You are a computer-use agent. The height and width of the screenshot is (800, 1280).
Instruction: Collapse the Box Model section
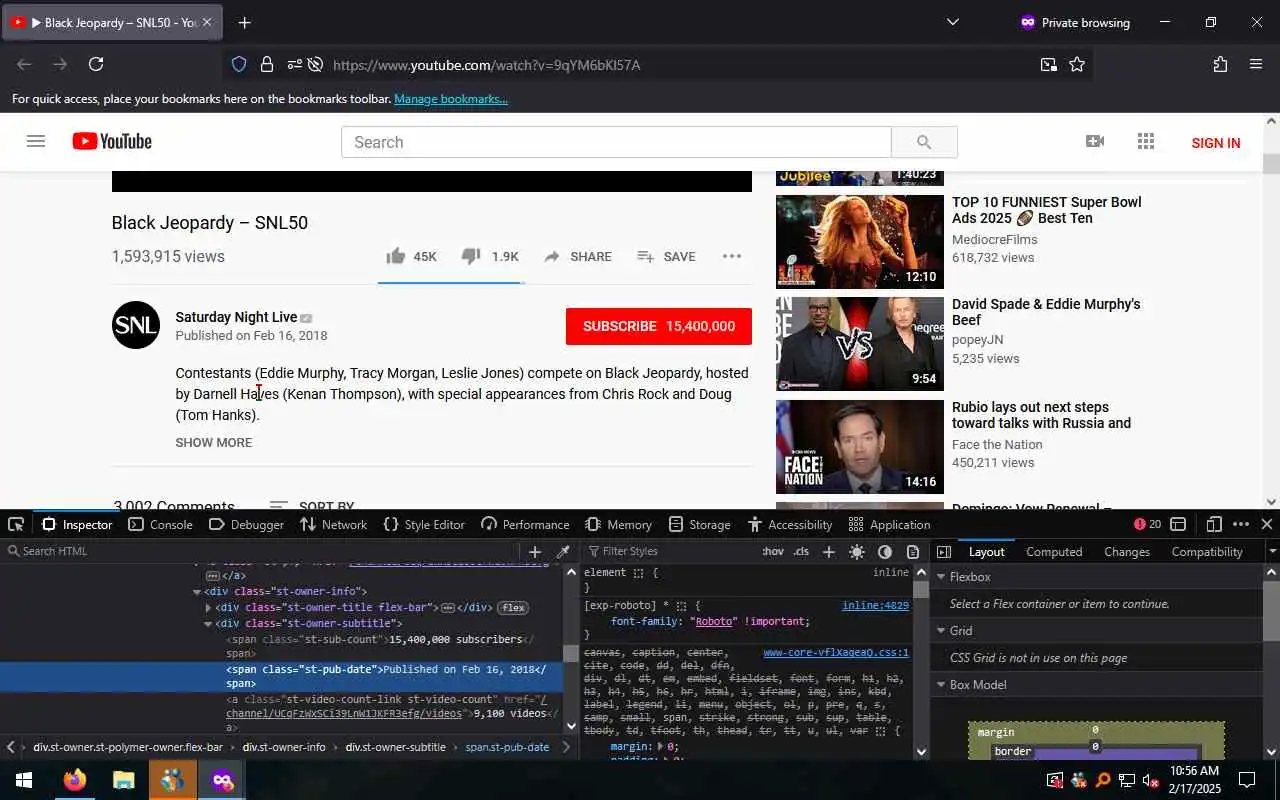(940, 685)
